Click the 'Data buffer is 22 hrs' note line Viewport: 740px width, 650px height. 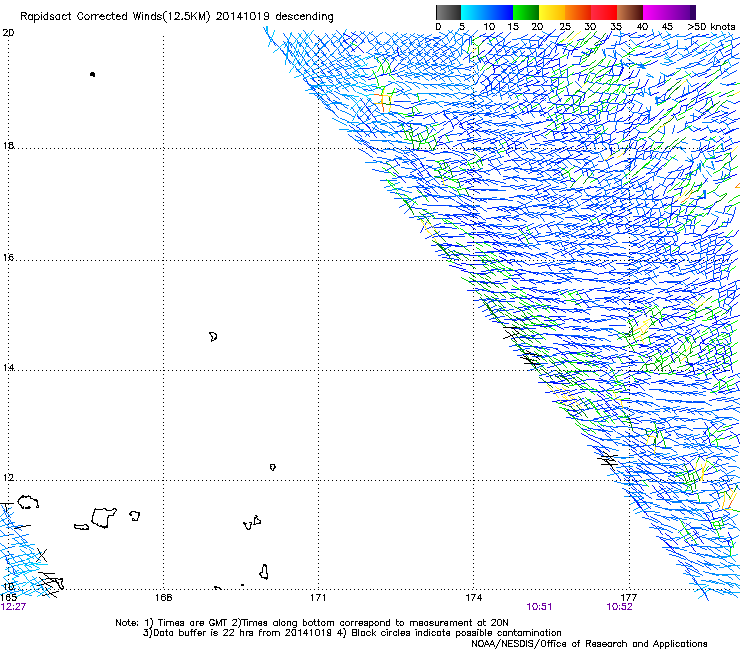352,633
